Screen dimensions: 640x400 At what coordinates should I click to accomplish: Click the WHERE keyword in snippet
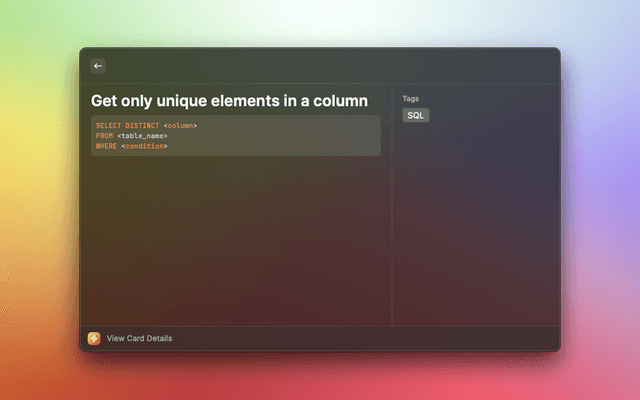click(106, 146)
